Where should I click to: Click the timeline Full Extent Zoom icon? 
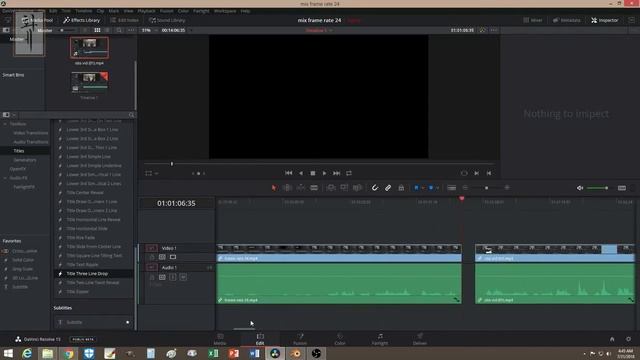point(451,188)
